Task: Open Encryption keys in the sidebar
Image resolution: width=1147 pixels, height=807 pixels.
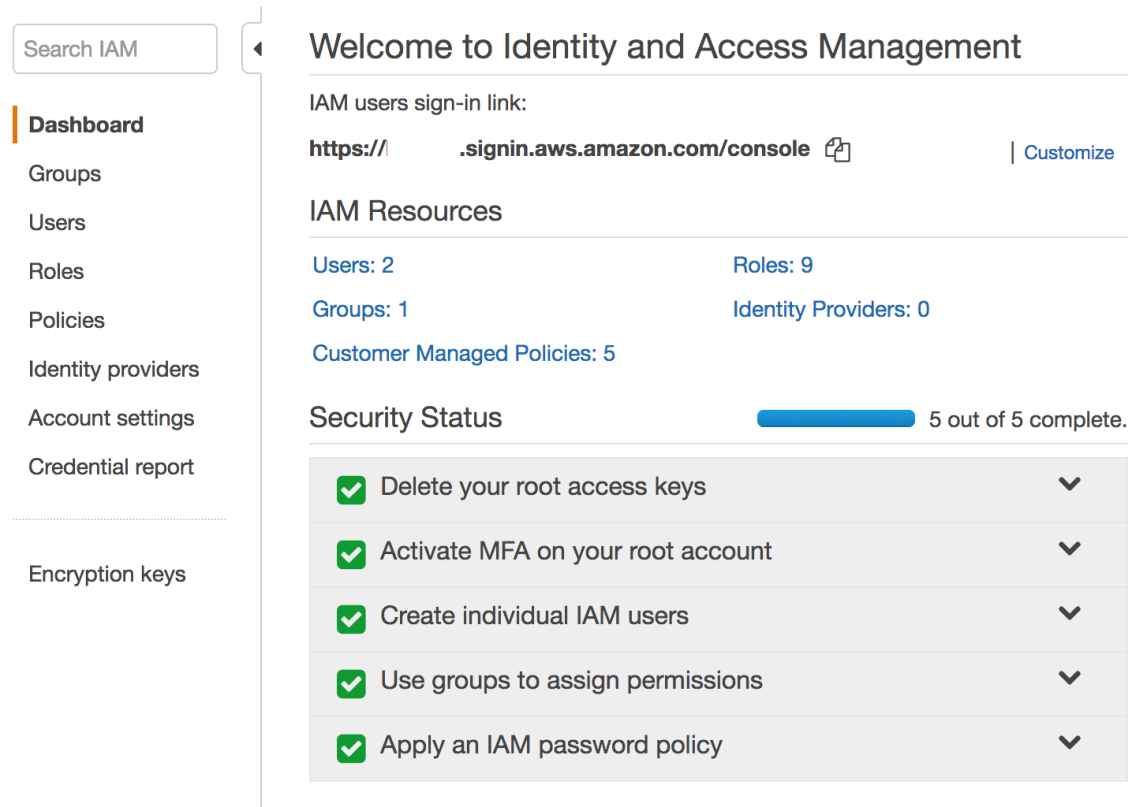Action: [x=107, y=574]
